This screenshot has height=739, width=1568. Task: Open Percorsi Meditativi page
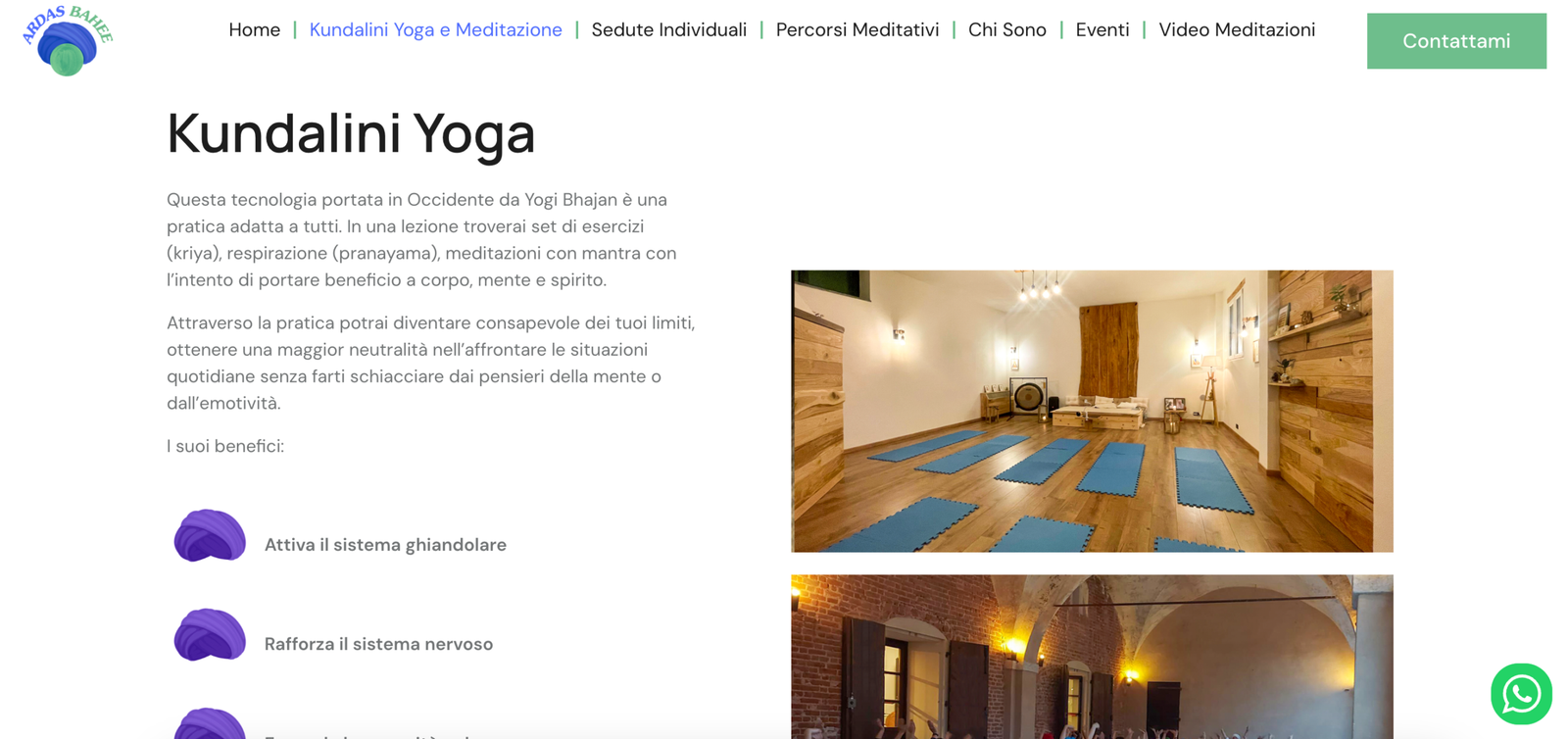tap(857, 30)
